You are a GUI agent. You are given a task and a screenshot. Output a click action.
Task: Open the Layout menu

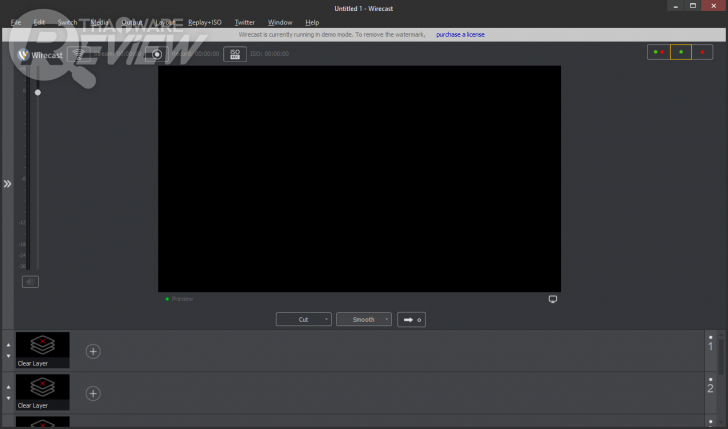click(165, 22)
